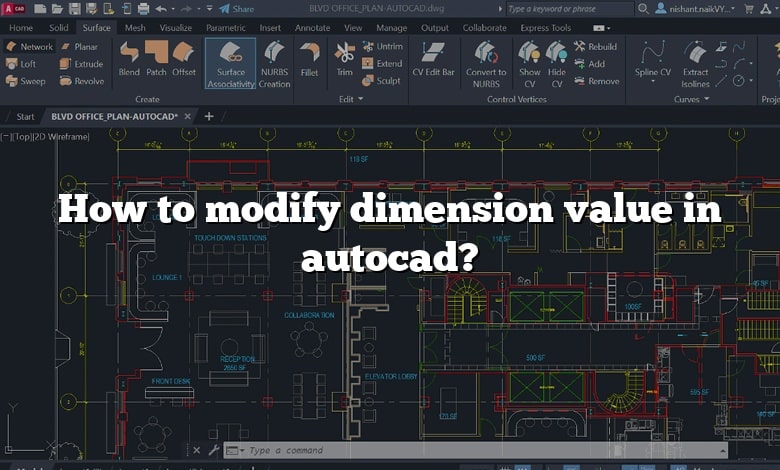The image size is (780, 470).
Task: Select the Sculpt tool
Action: coord(382,81)
